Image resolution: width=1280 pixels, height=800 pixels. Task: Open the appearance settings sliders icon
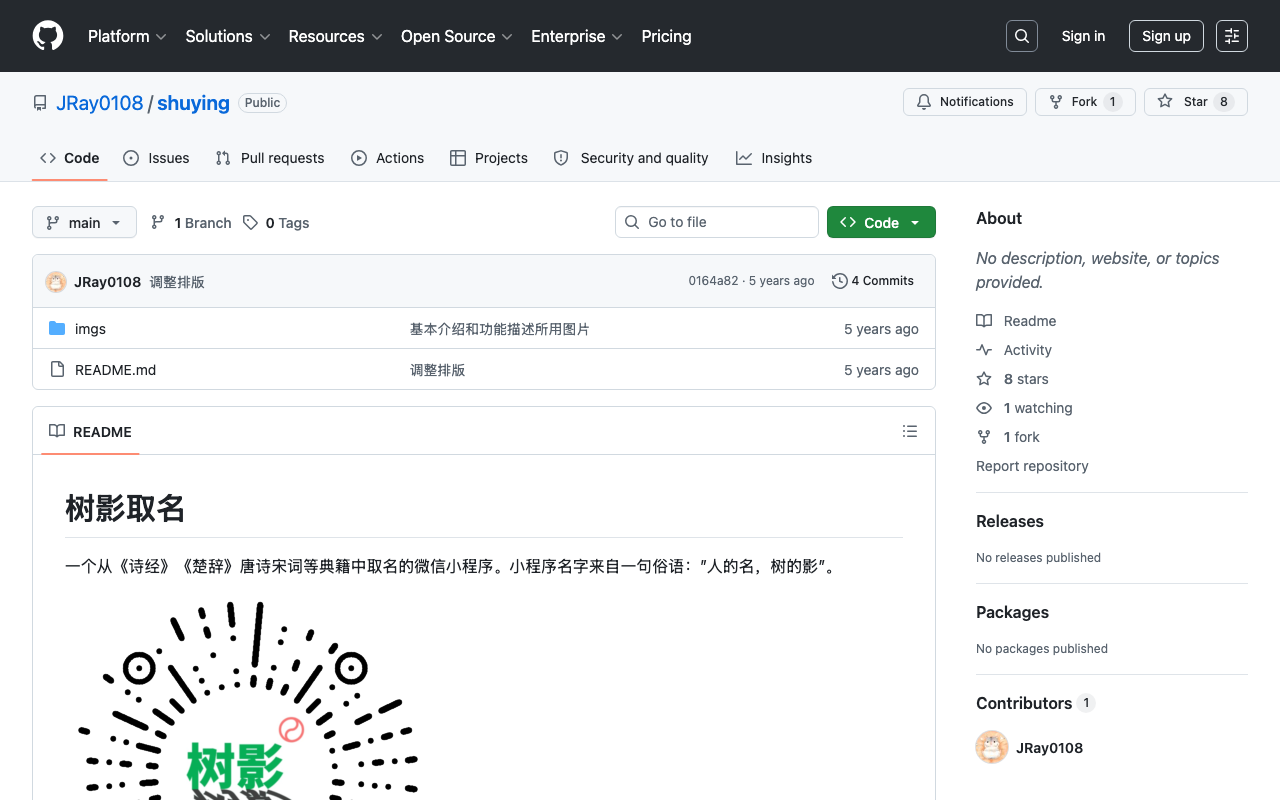[1232, 36]
